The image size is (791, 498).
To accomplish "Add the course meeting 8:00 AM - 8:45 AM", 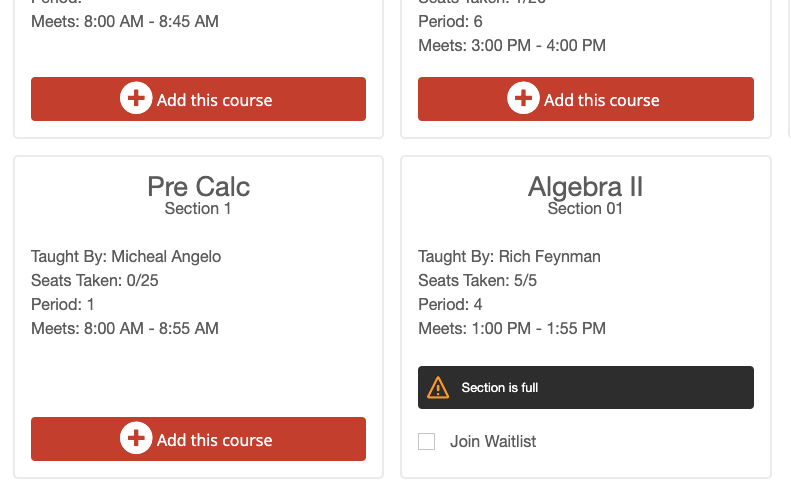I will (x=198, y=99).
